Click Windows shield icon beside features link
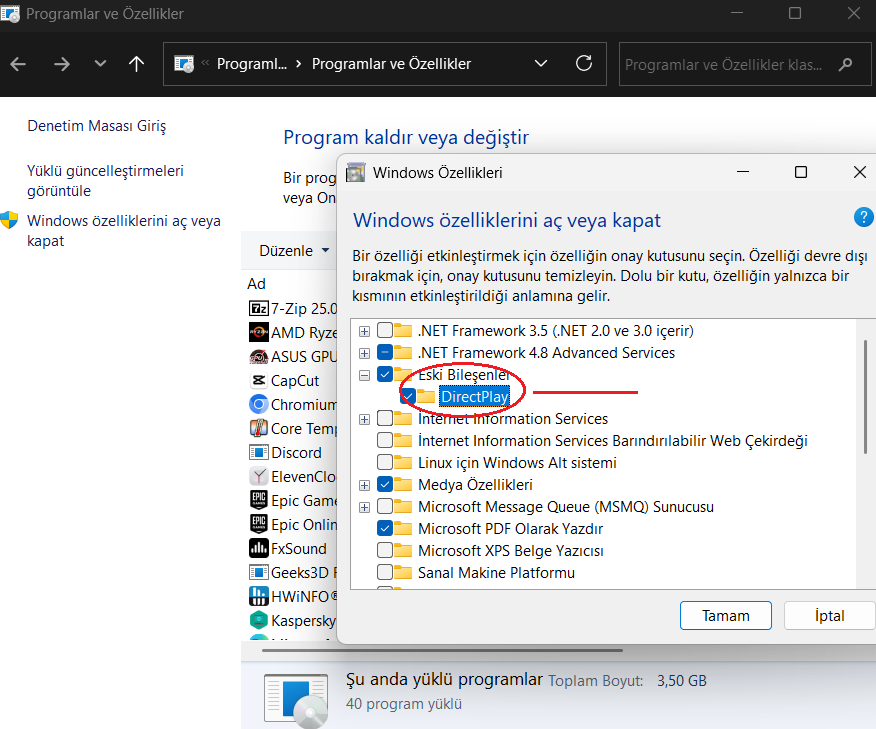This screenshot has height=729, width=876. 9,220
